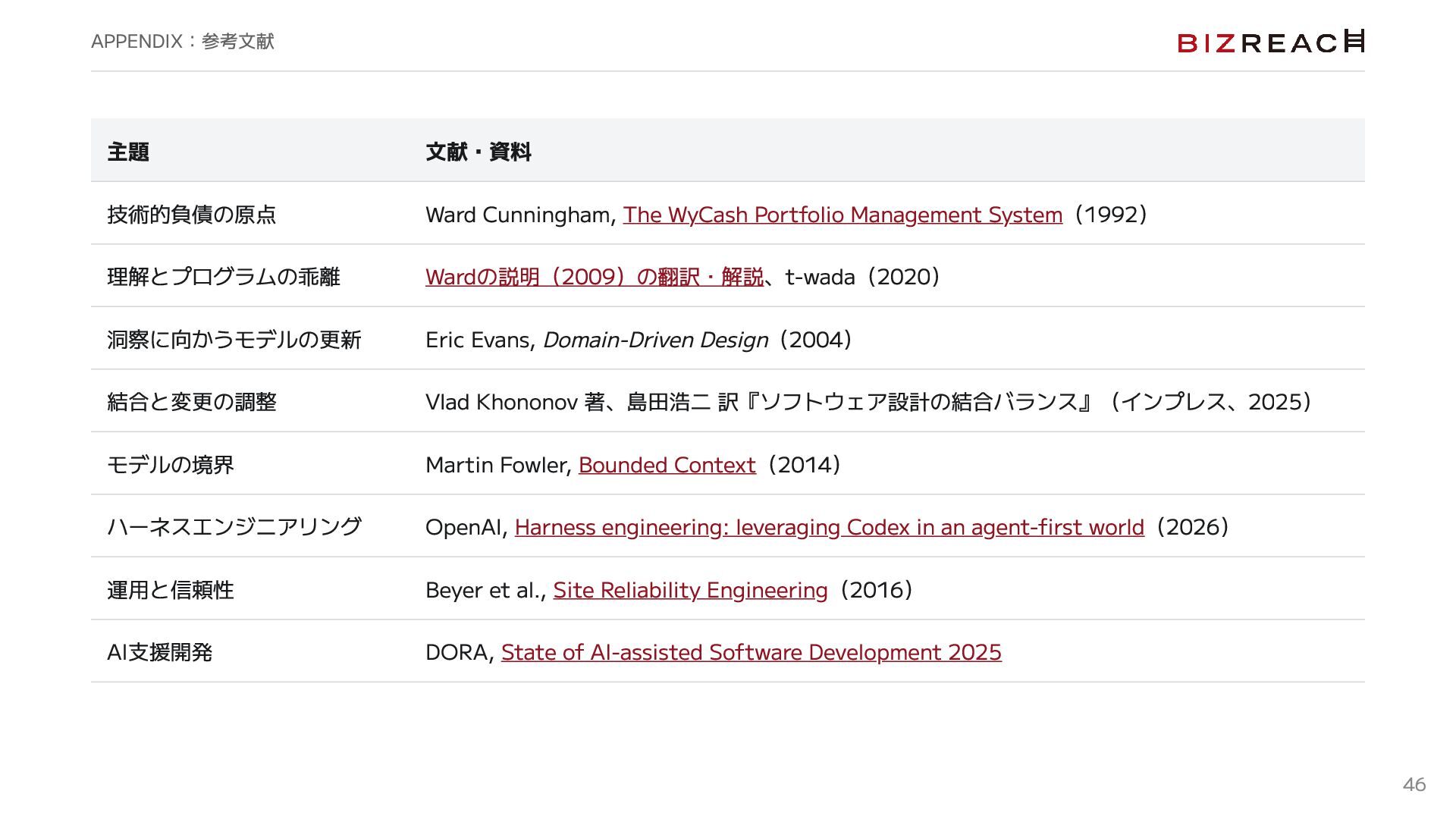Visit the Site Reliability Engineering link
1456x819 pixels.
(x=690, y=590)
